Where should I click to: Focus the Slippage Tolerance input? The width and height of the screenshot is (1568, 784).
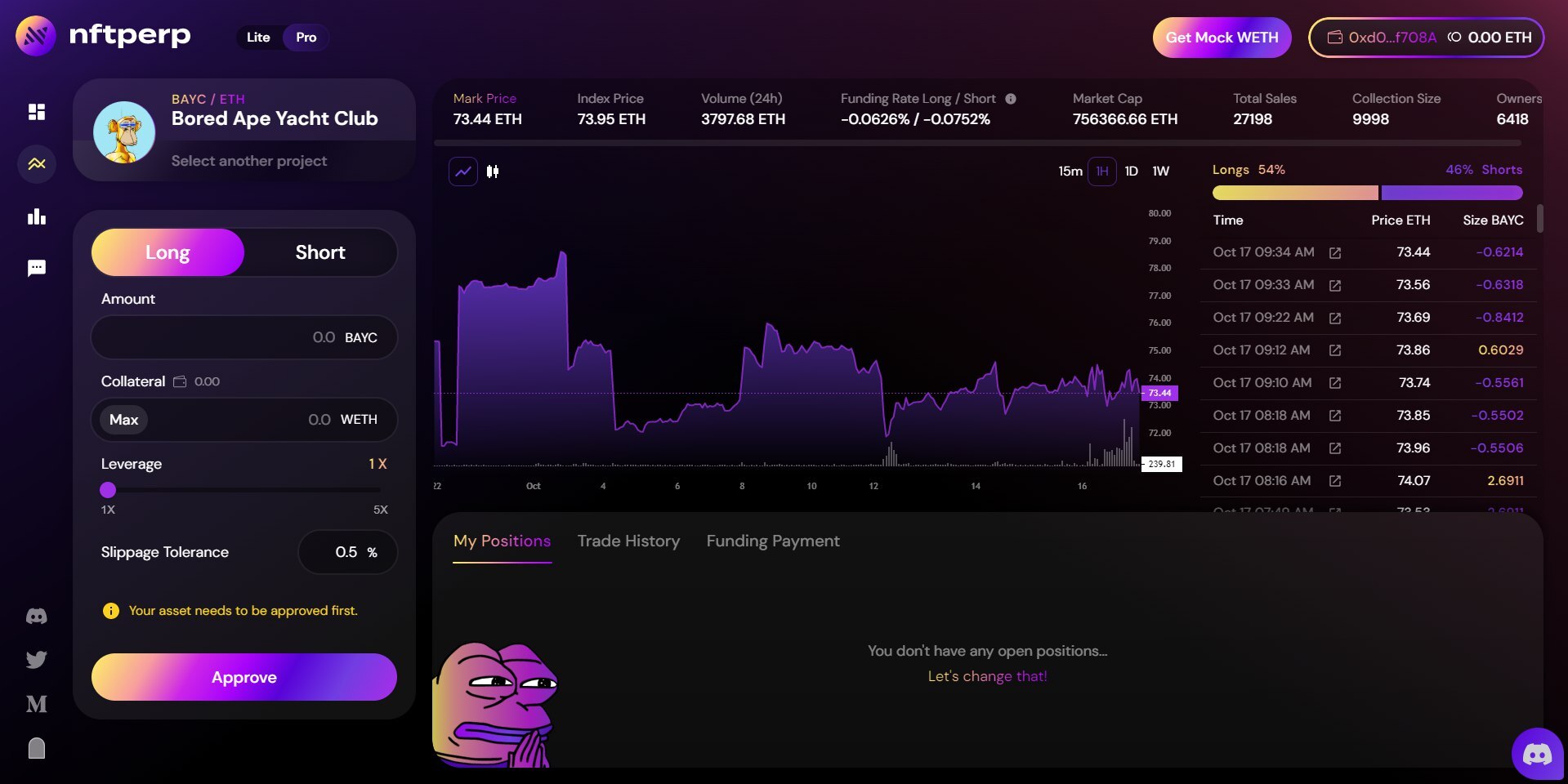tap(348, 552)
